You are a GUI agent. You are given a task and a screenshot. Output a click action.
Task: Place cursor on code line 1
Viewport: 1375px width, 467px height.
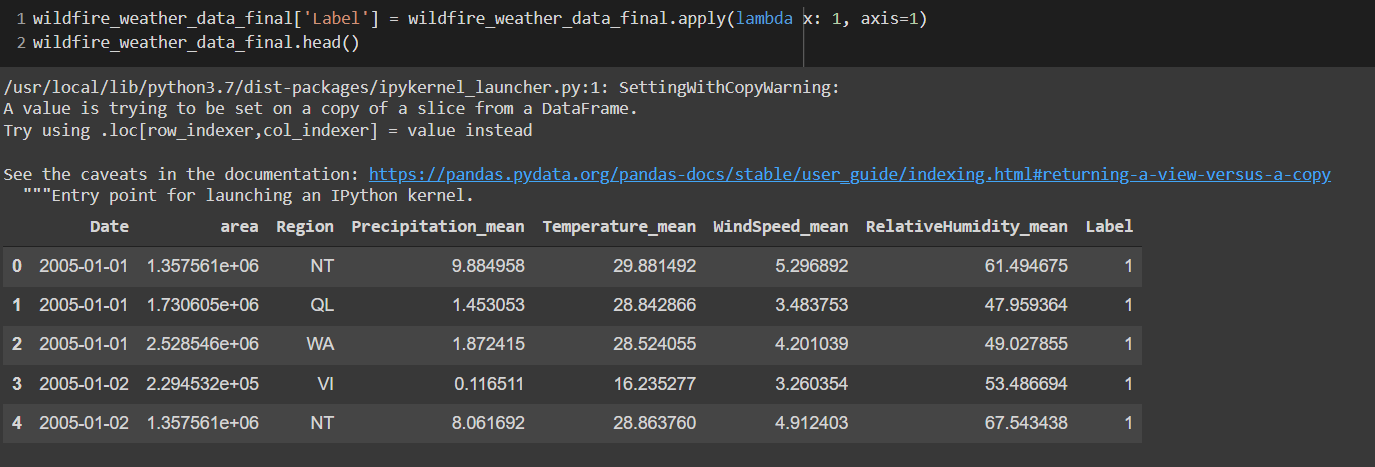(x=480, y=20)
